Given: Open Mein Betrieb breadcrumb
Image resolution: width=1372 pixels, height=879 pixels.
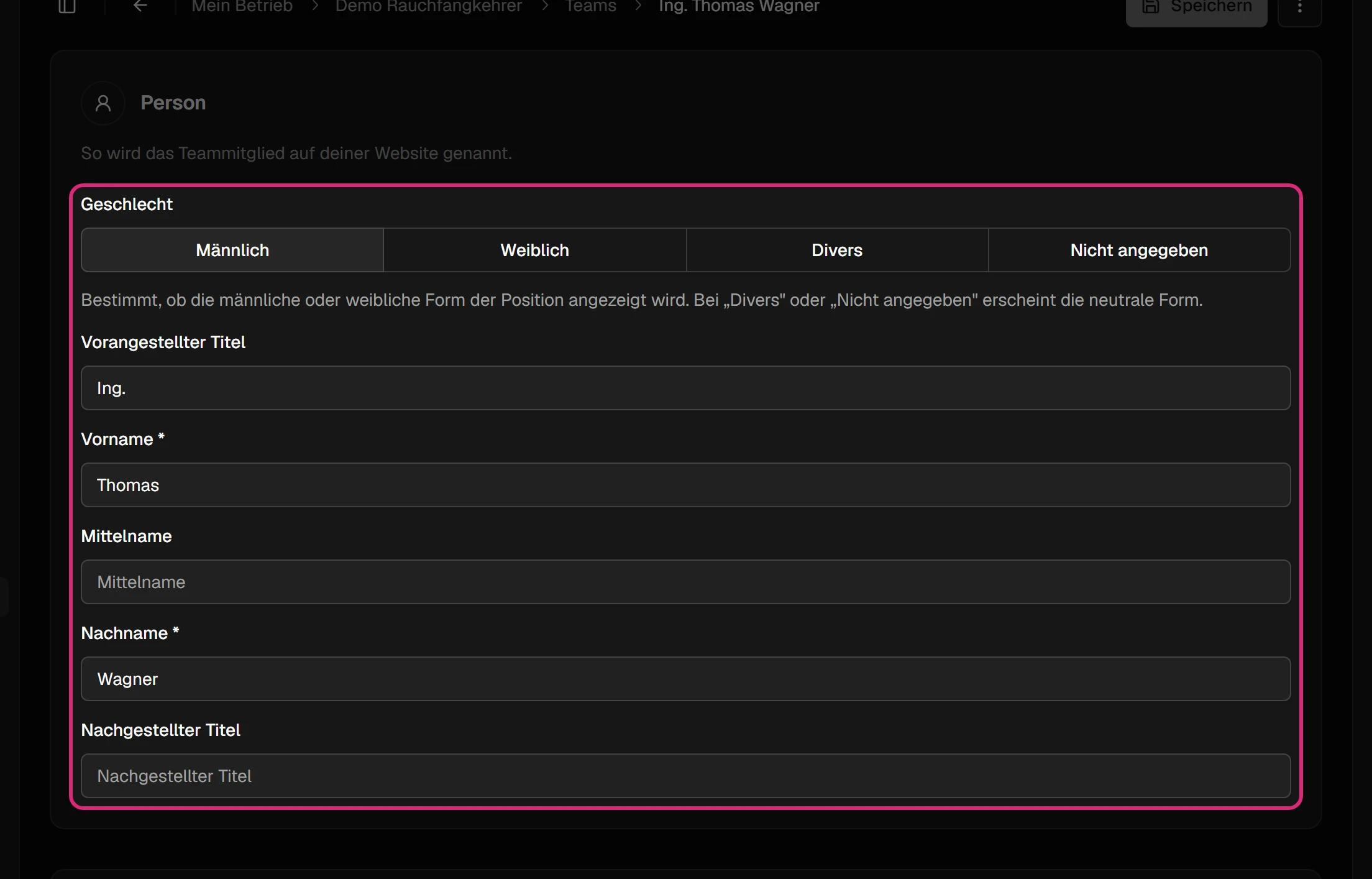Looking at the screenshot, I should [242, 6].
